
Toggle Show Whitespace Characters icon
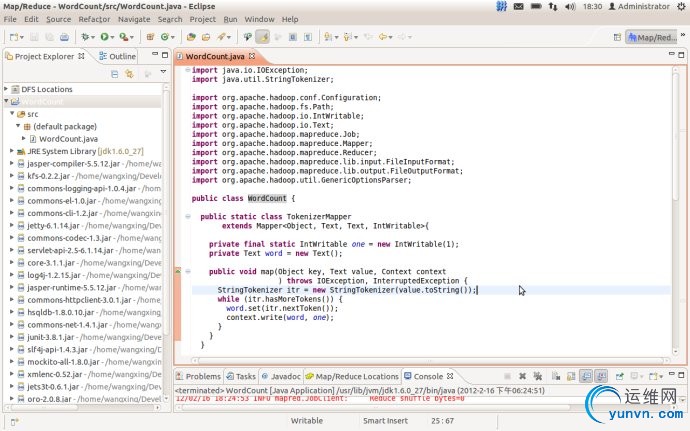point(308,37)
